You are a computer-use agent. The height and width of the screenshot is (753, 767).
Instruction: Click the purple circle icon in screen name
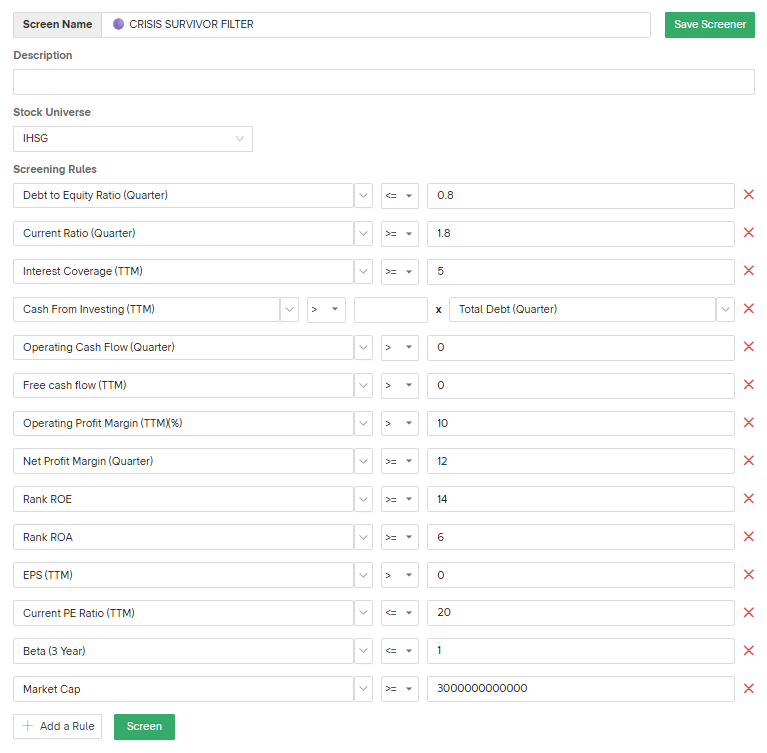[119, 24]
